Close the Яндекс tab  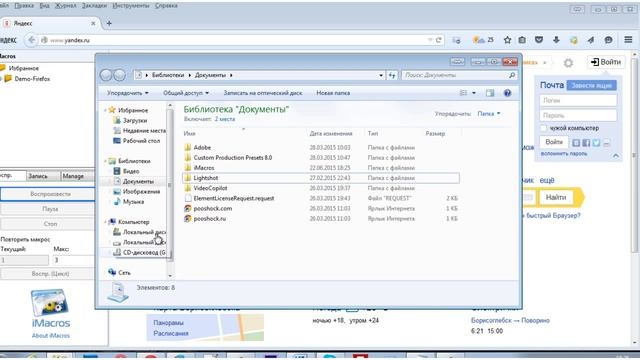[x=93, y=23]
